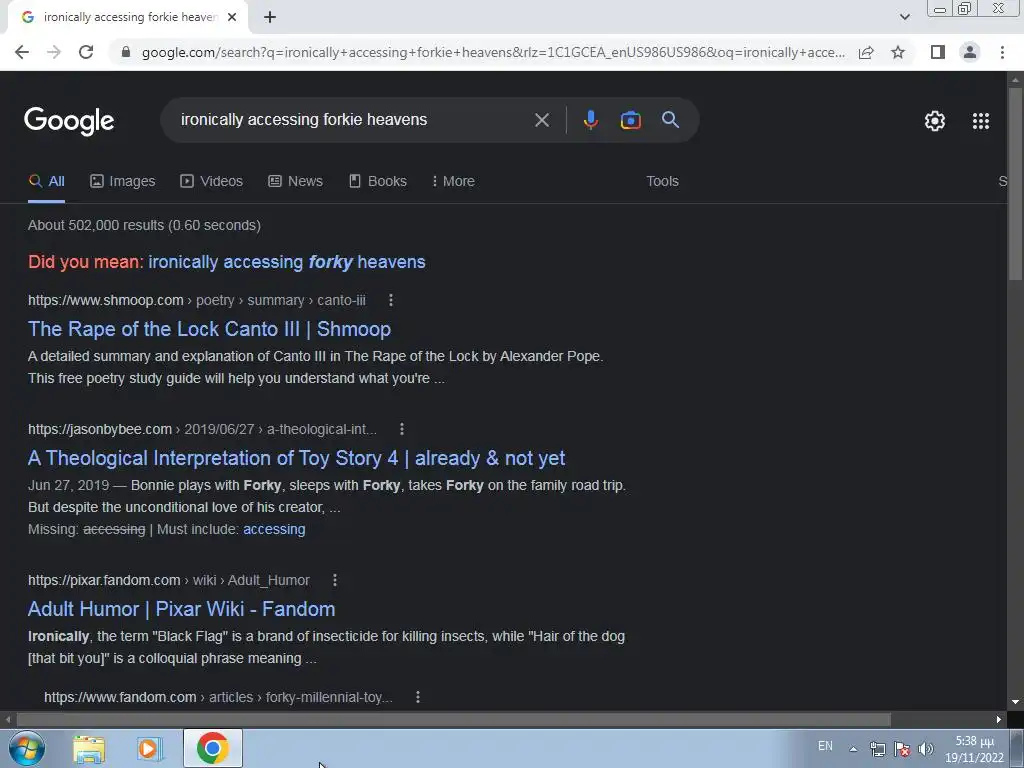Open a new tab with plus button

point(270,18)
